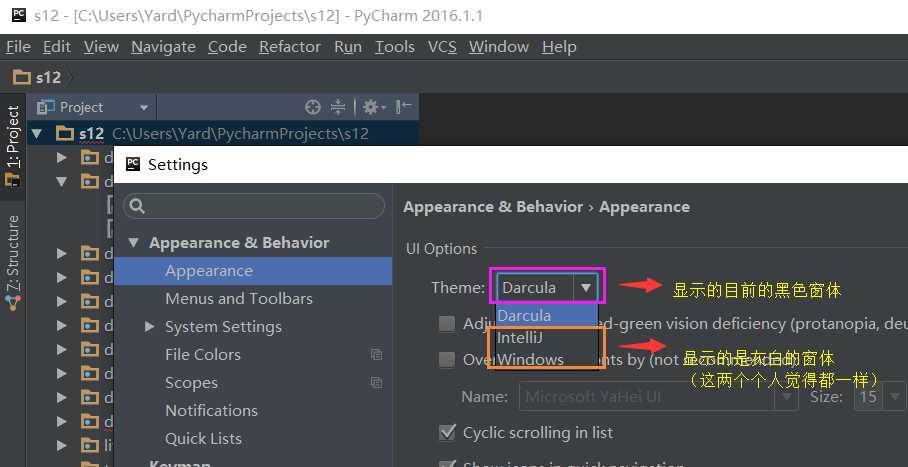Click the Hide Project panel icon
The width and height of the screenshot is (908, 467).
coord(403,107)
